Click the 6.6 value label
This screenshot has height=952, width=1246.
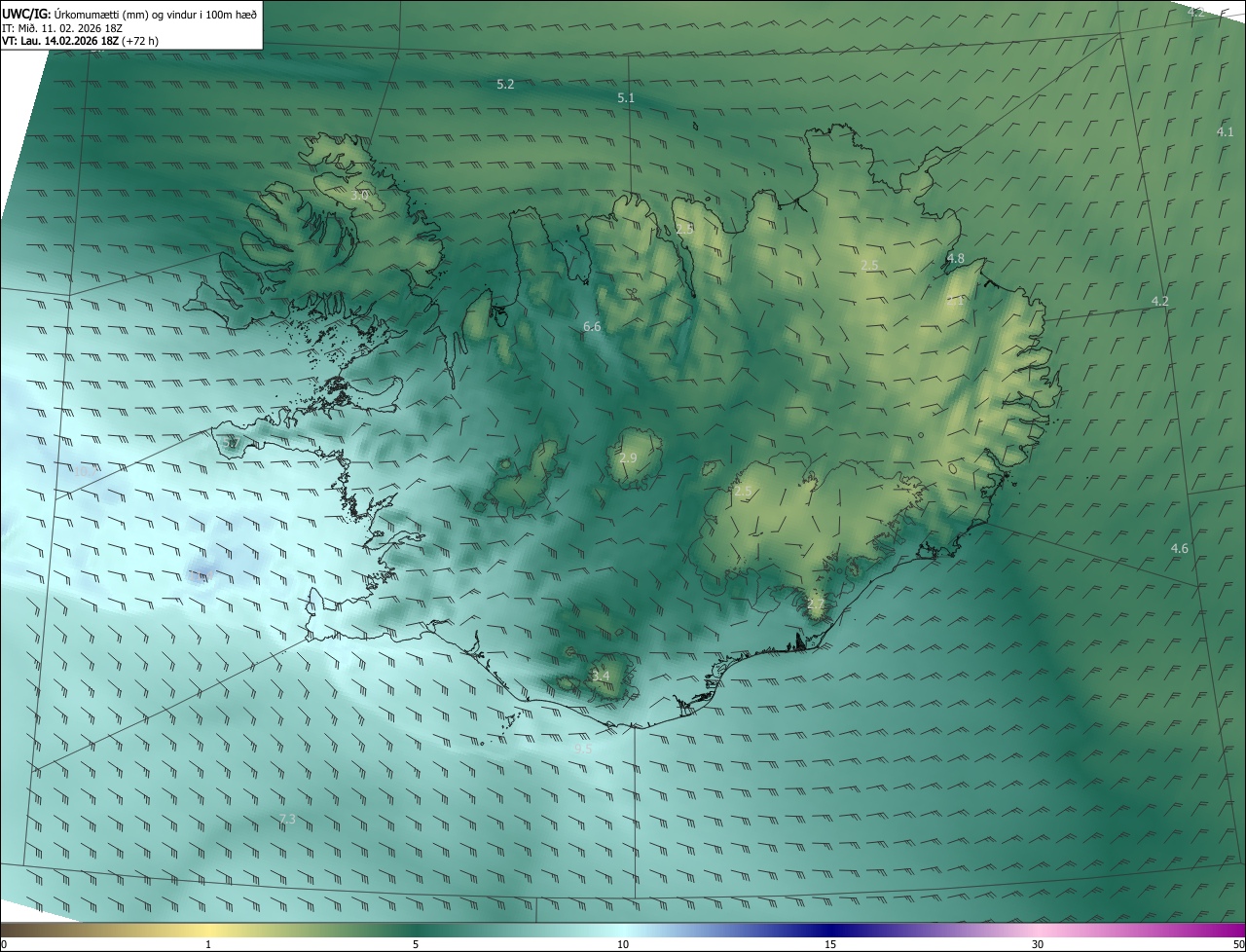(592, 327)
